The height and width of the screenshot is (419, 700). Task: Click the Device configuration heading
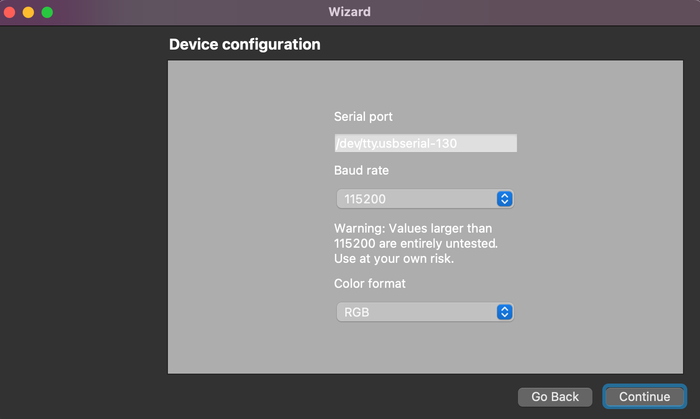pos(244,45)
